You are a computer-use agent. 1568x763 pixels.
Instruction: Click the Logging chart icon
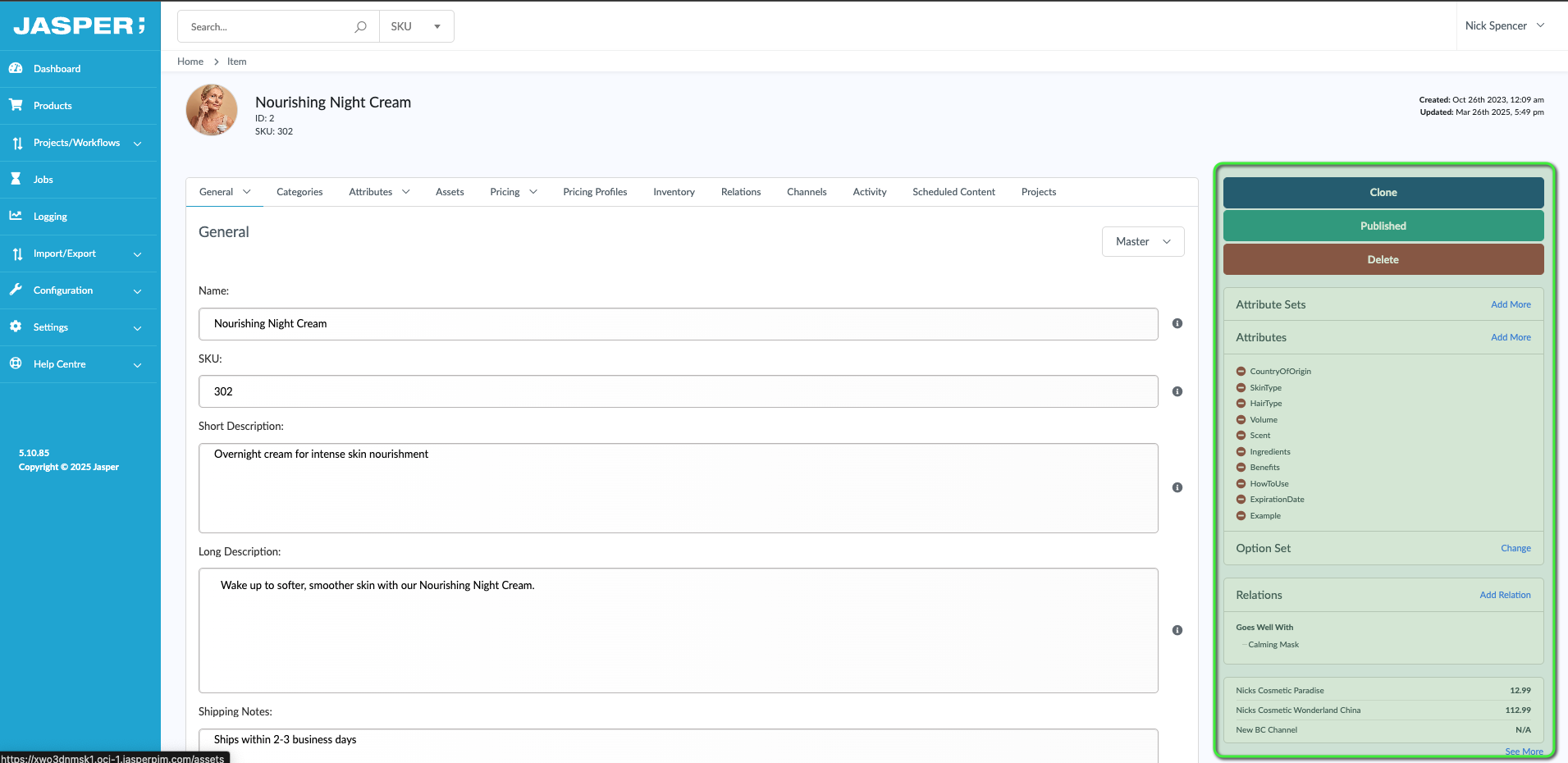(x=16, y=216)
